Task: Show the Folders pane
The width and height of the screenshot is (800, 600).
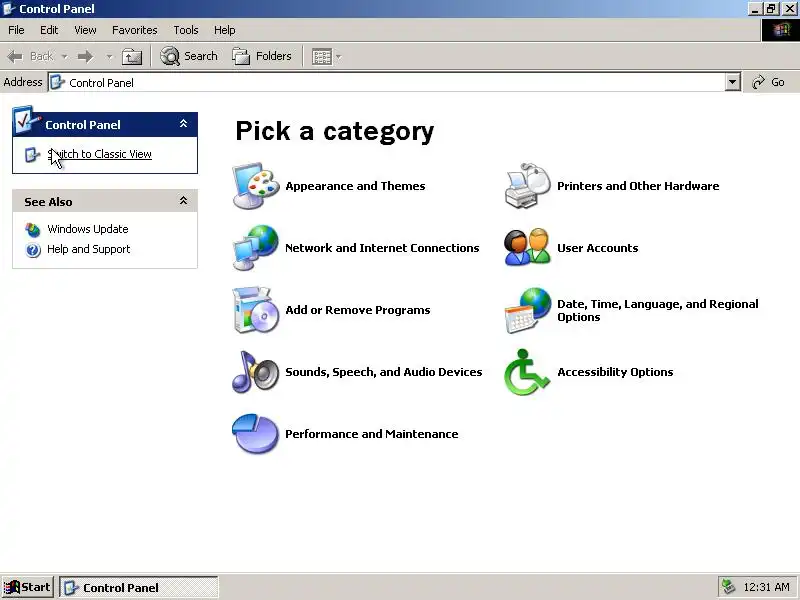Action: coord(262,56)
